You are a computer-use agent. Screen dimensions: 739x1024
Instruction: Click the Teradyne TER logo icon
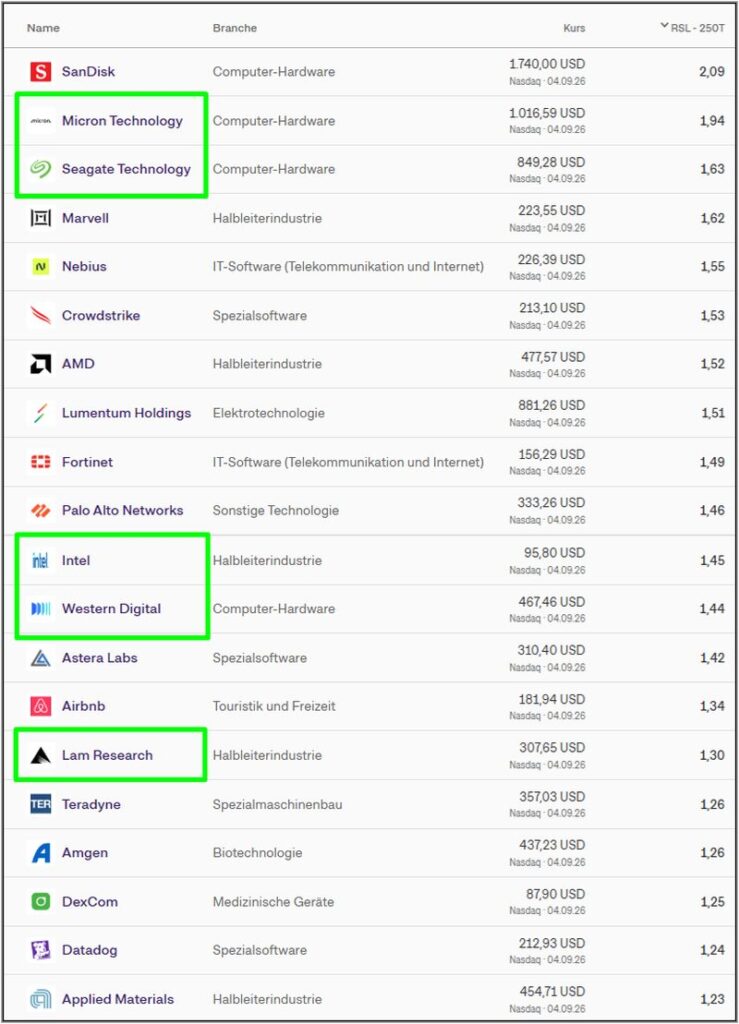point(40,804)
